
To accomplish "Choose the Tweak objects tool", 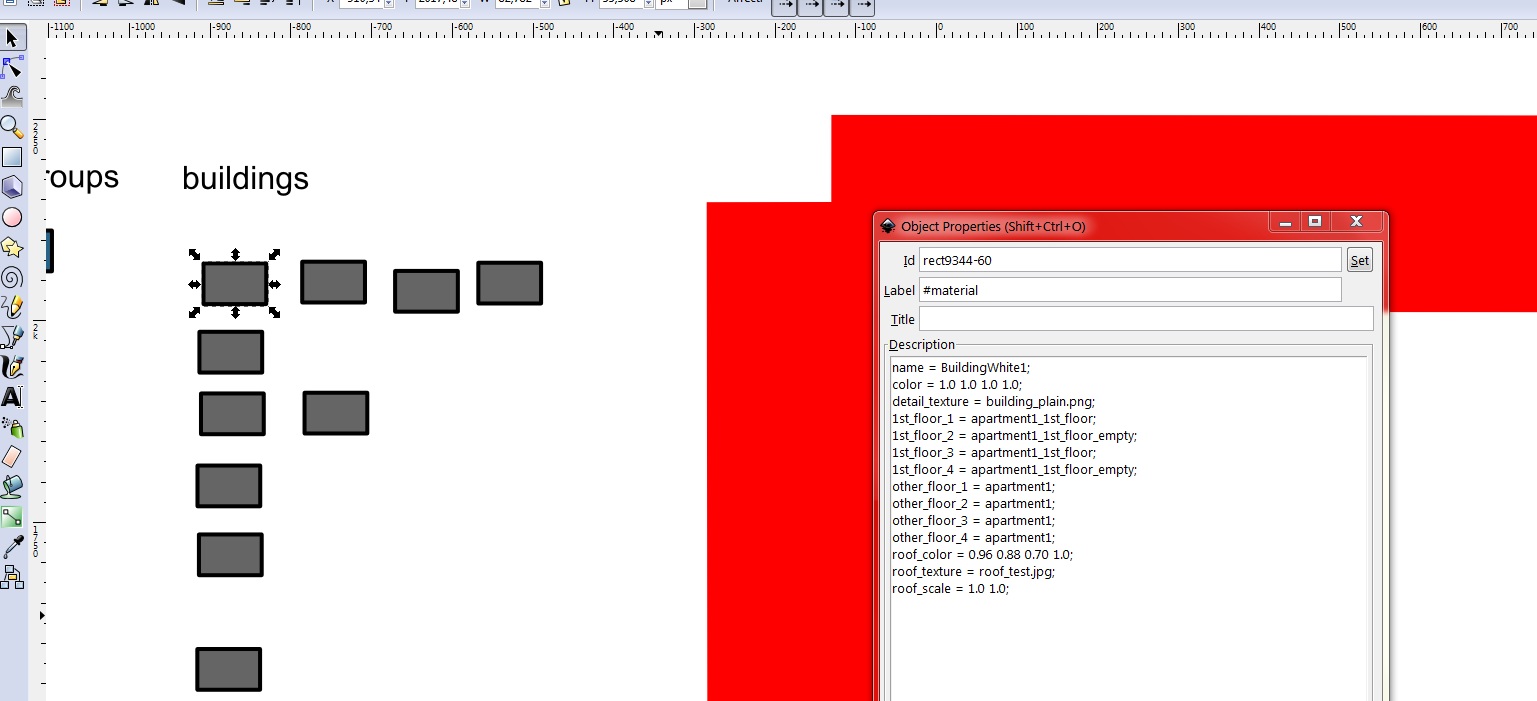I will (12, 97).
